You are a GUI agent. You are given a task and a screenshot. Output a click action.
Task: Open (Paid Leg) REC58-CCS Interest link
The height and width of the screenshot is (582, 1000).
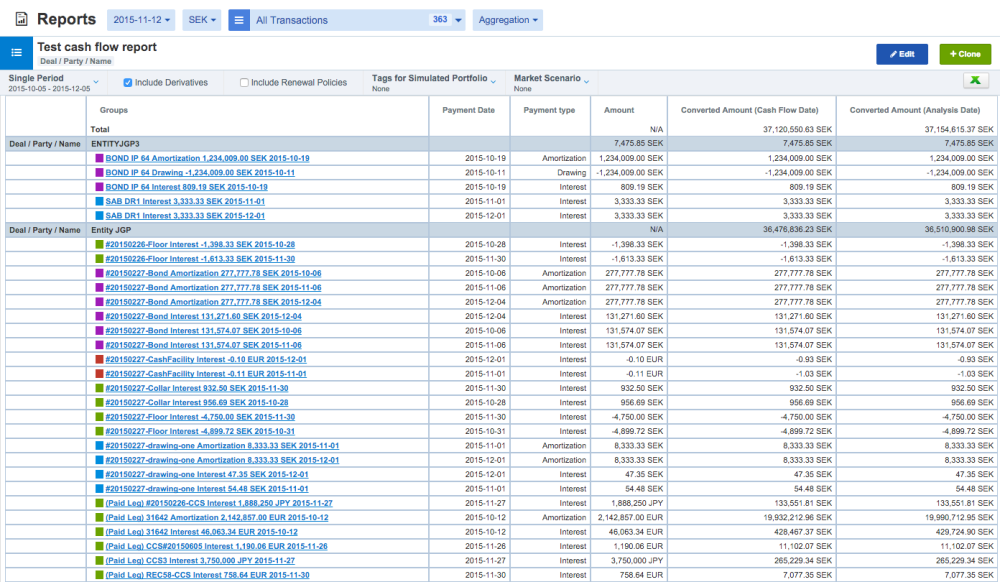coord(207,575)
